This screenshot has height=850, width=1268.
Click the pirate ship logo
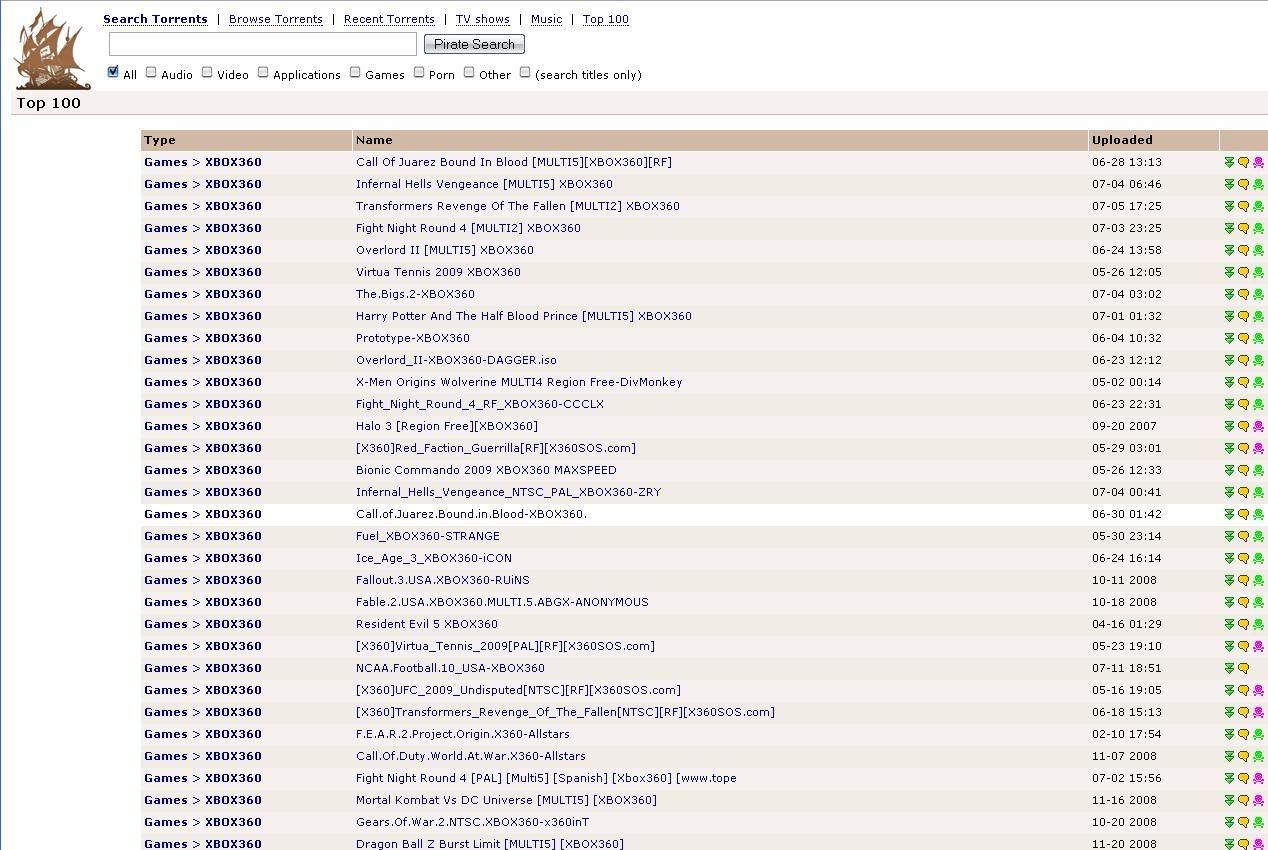click(52, 49)
